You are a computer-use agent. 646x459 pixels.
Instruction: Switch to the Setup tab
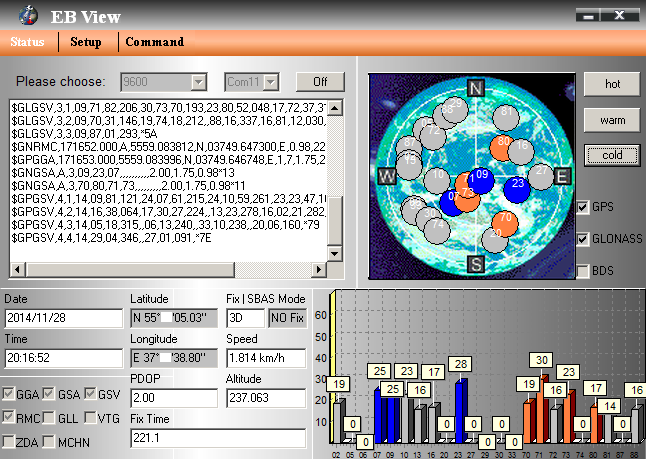[x=86, y=42]
